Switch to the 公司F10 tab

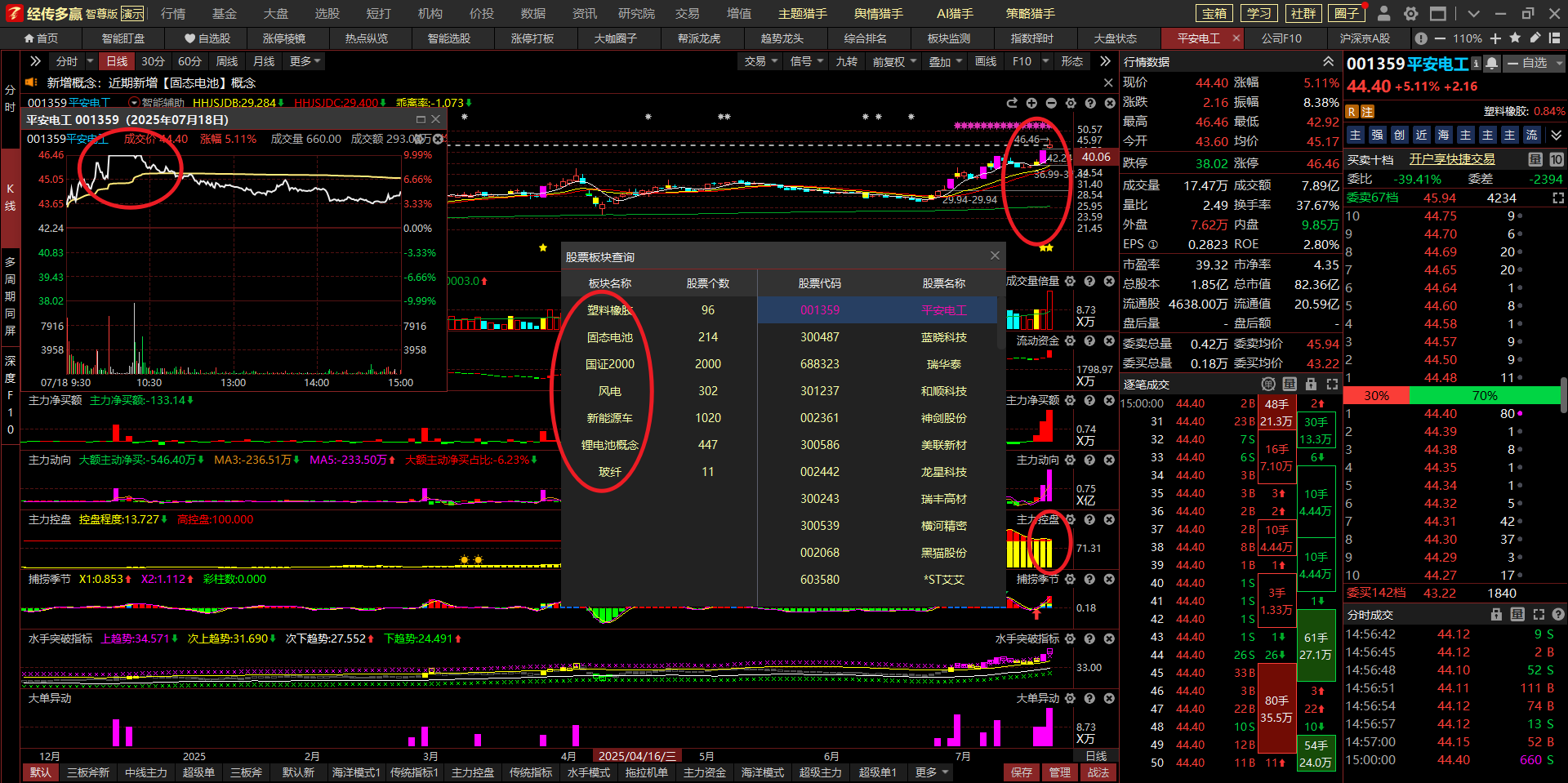tap(1282, 38)
